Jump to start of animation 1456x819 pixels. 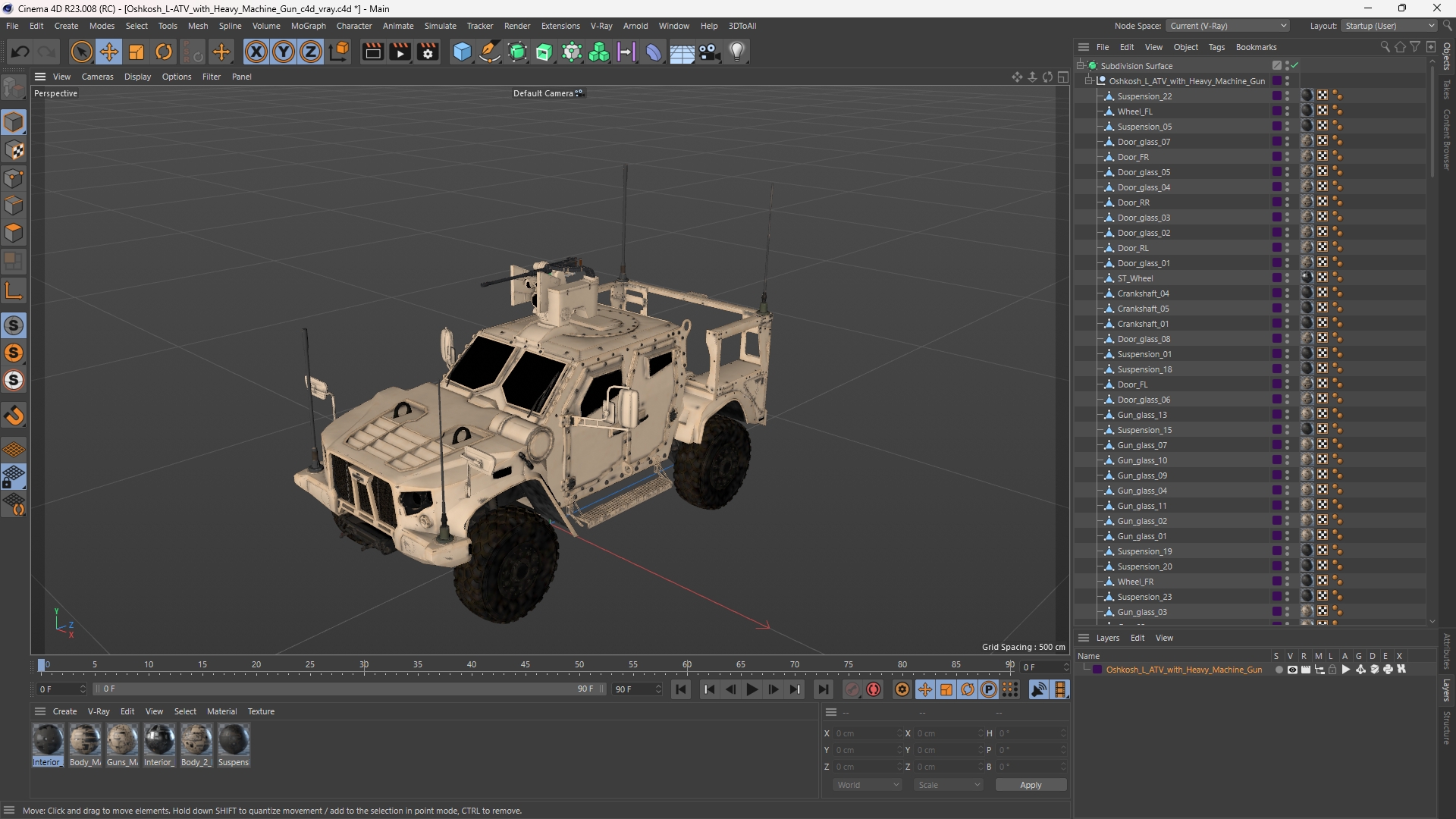click(681, 689)
